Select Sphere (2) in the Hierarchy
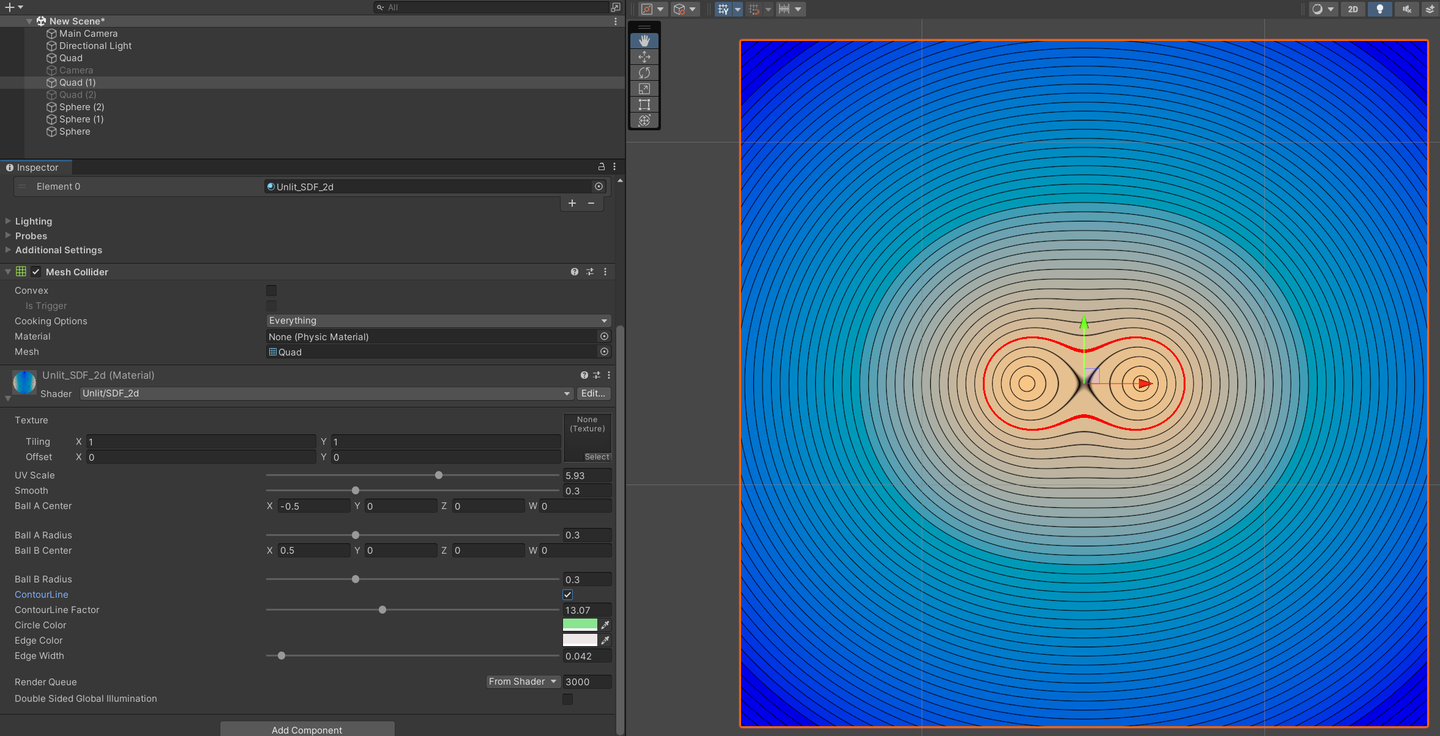The height and width of the screenshot is (736, 1440). pos(81,107)
